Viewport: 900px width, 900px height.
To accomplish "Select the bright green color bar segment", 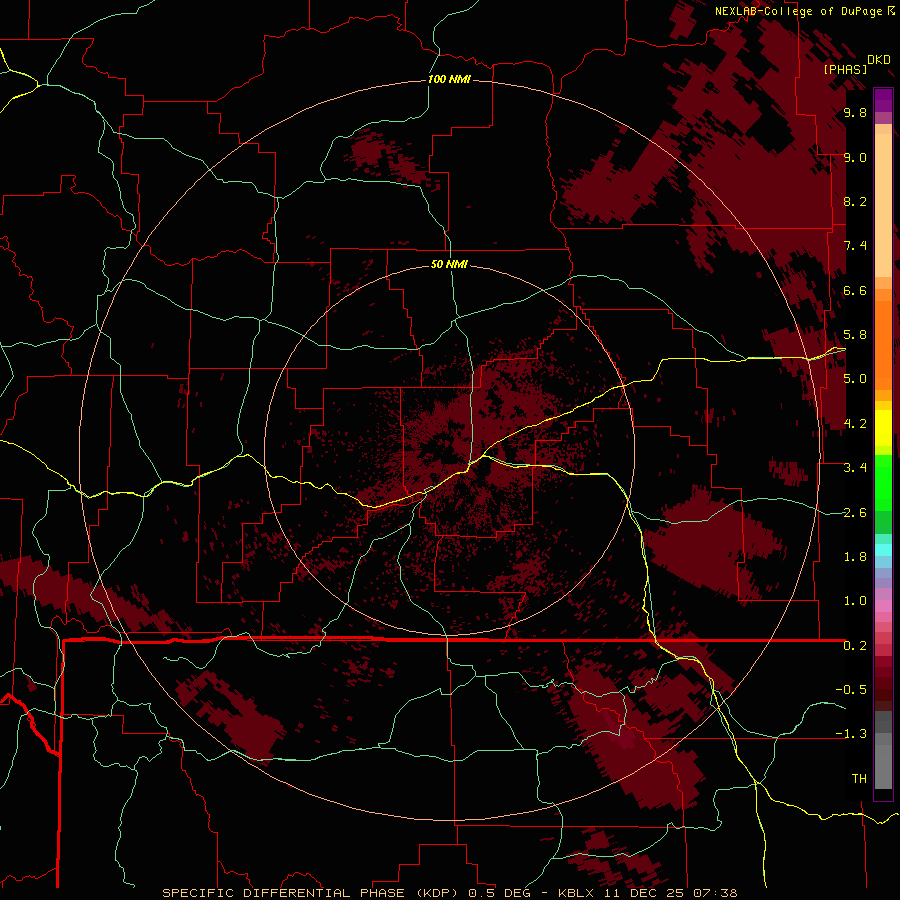I will pos(883,482).
